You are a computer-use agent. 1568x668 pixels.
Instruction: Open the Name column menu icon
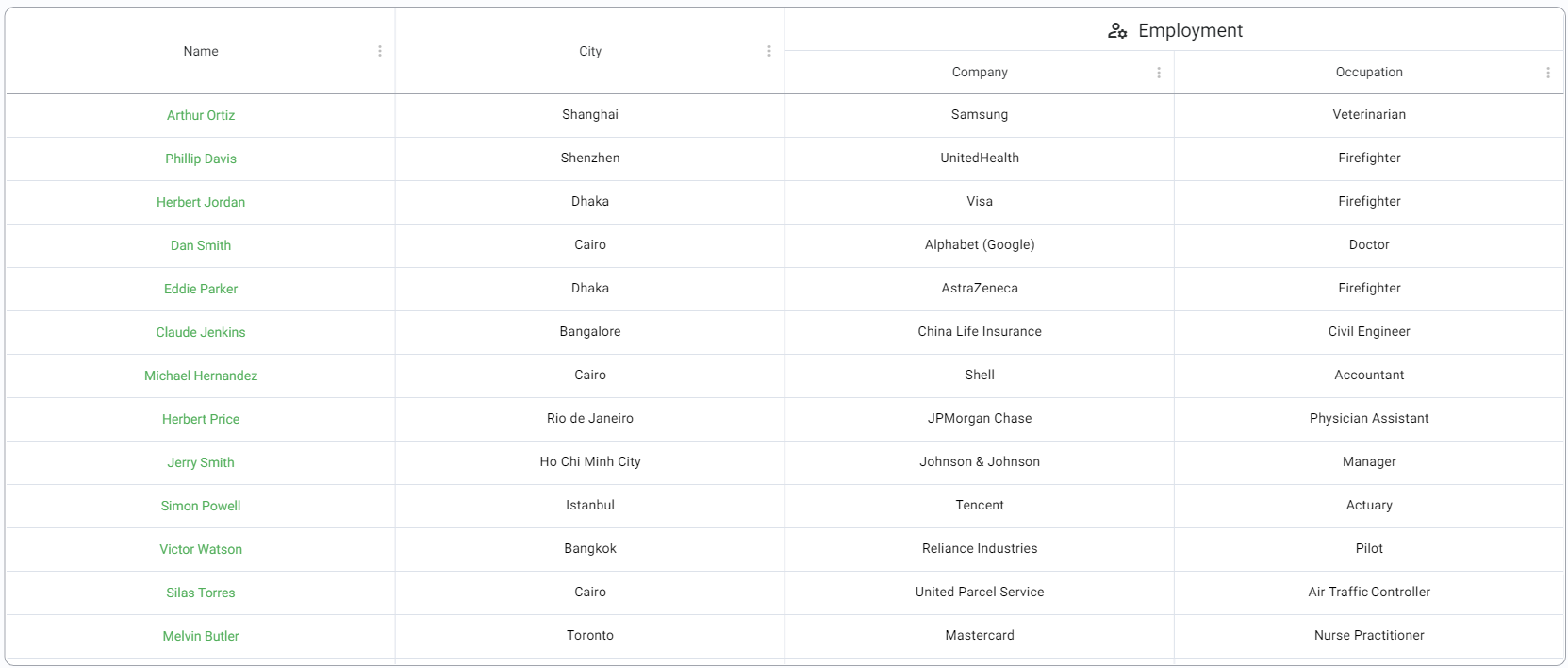(380, 51)
